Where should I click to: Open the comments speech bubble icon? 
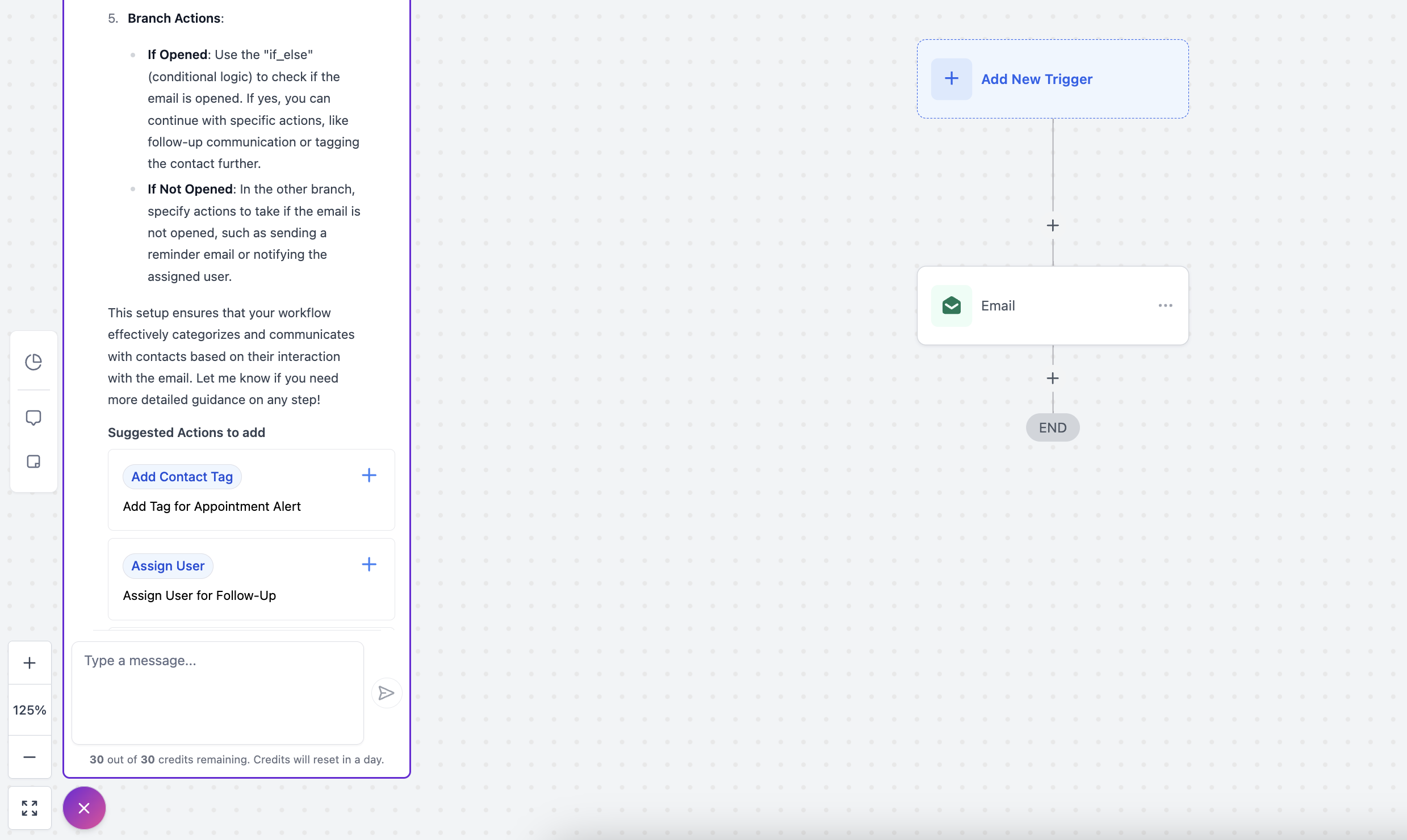(33, 418)
